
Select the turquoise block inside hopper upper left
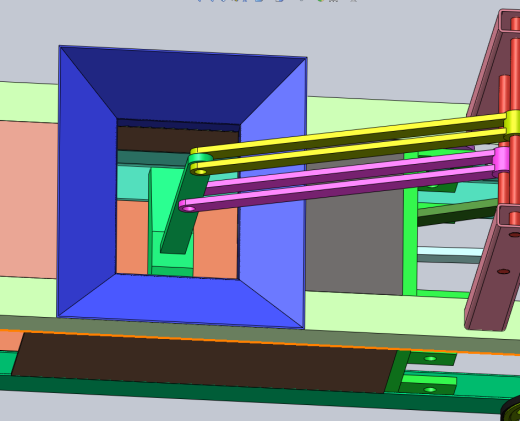[133, 183]
